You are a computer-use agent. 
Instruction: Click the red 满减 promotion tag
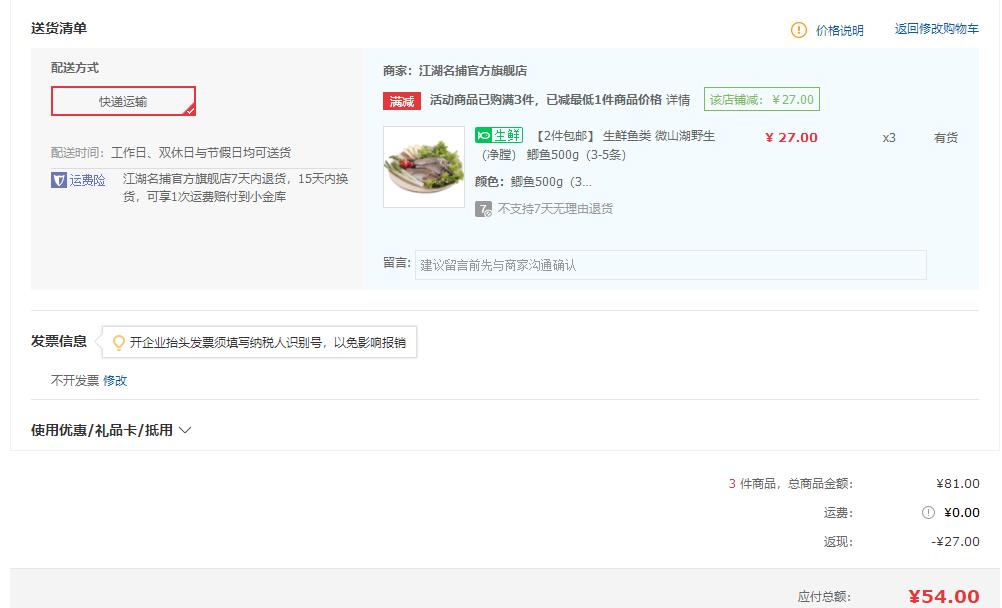coord(401,101)
